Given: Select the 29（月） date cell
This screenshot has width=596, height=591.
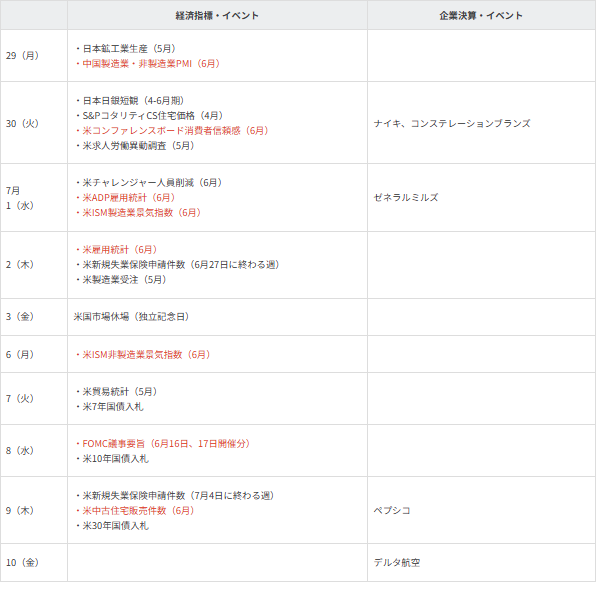Looking at the screenshot, I should pyautogui.click(x=34, y=55).
